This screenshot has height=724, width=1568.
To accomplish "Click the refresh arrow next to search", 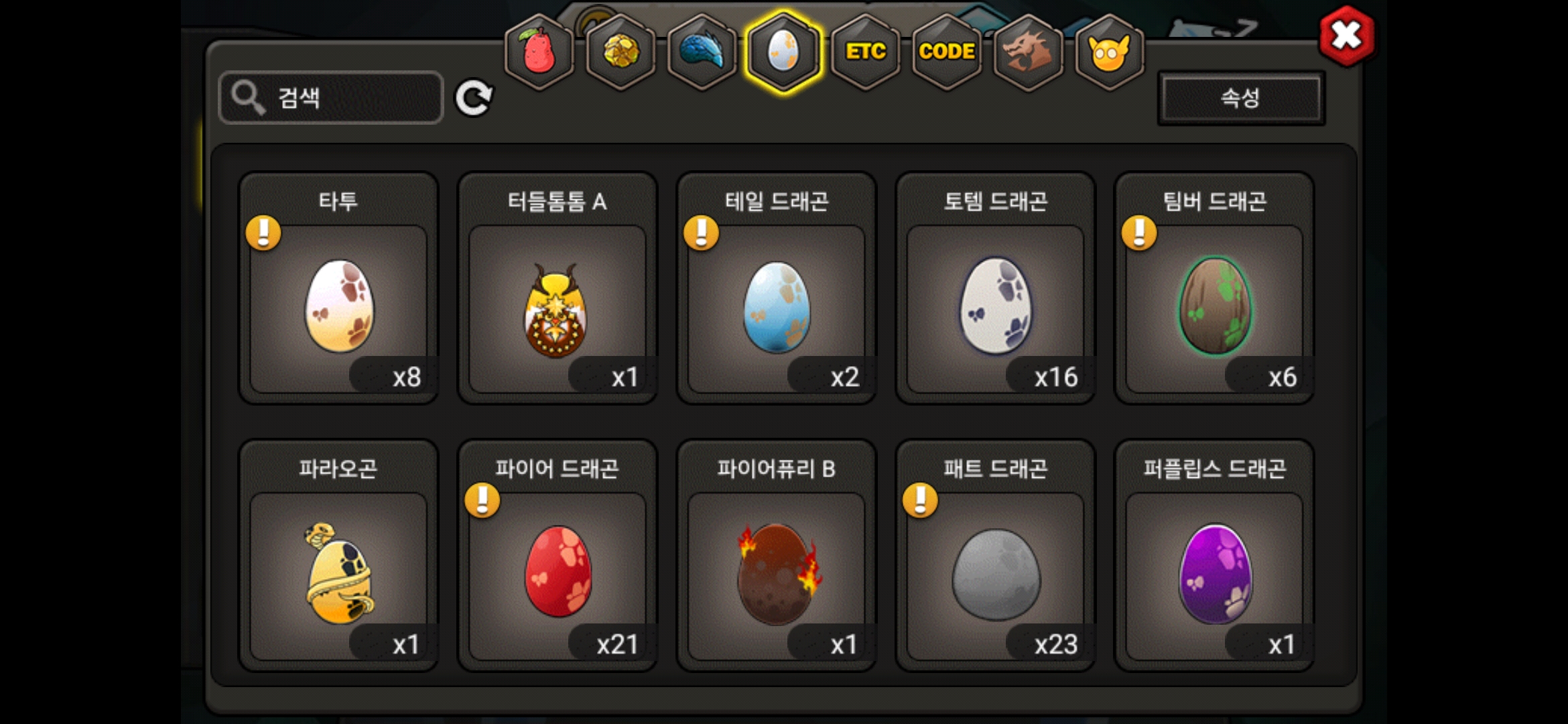I will [x=474, y=99].
